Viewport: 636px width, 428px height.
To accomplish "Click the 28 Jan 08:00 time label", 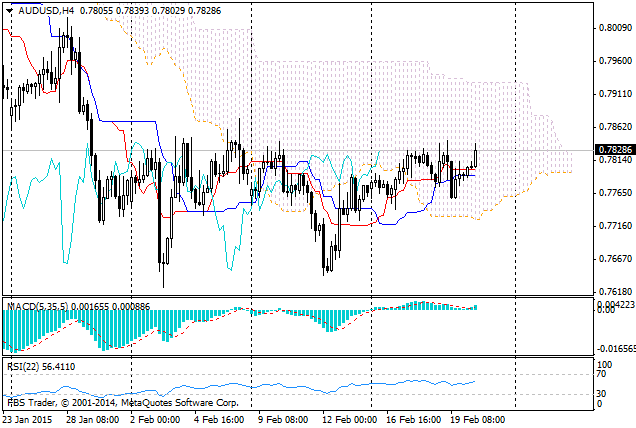I will pyautogui.click(x=92, y=419).
